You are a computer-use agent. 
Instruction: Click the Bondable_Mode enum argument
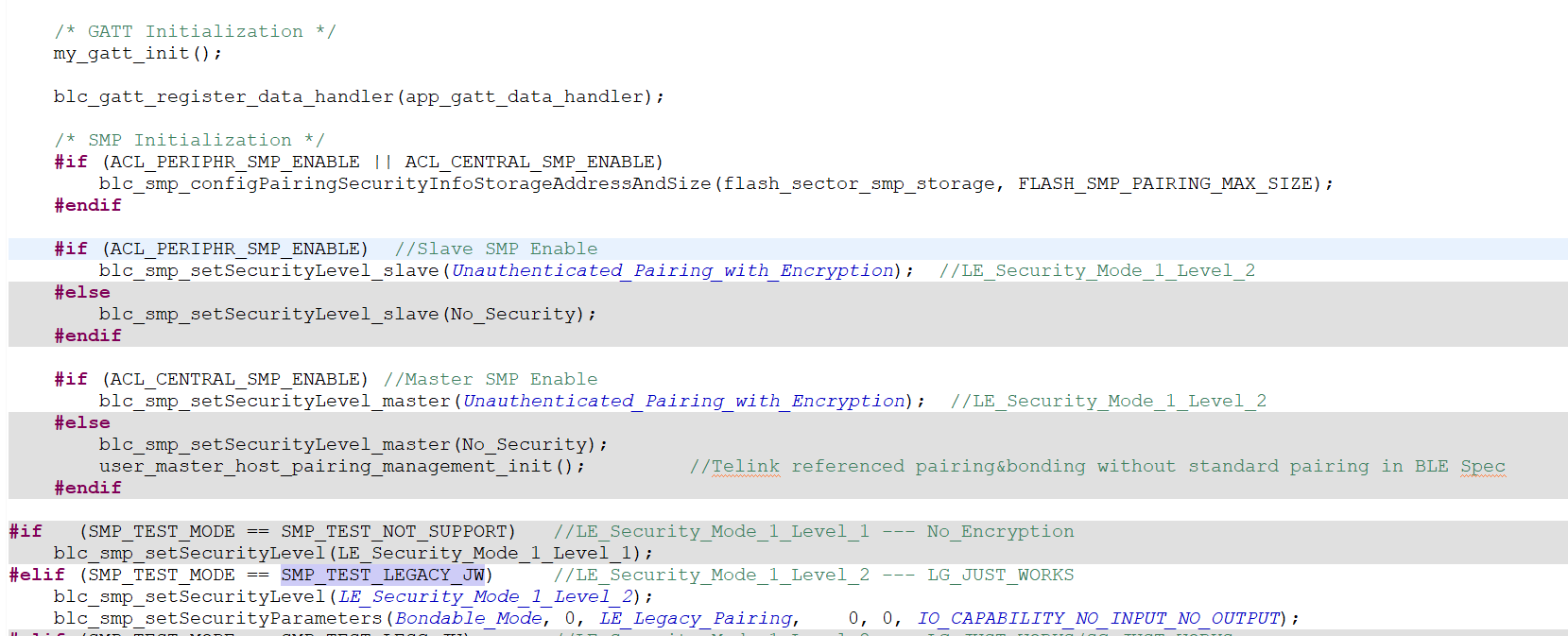pyautogui.click(x=469, y=618)
